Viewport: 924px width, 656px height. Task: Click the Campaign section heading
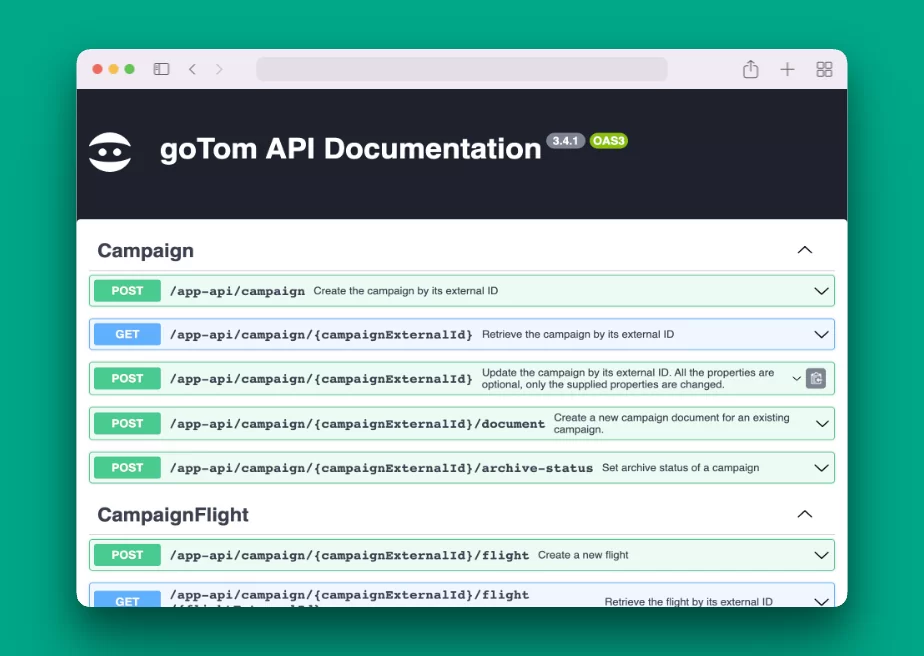146,250
